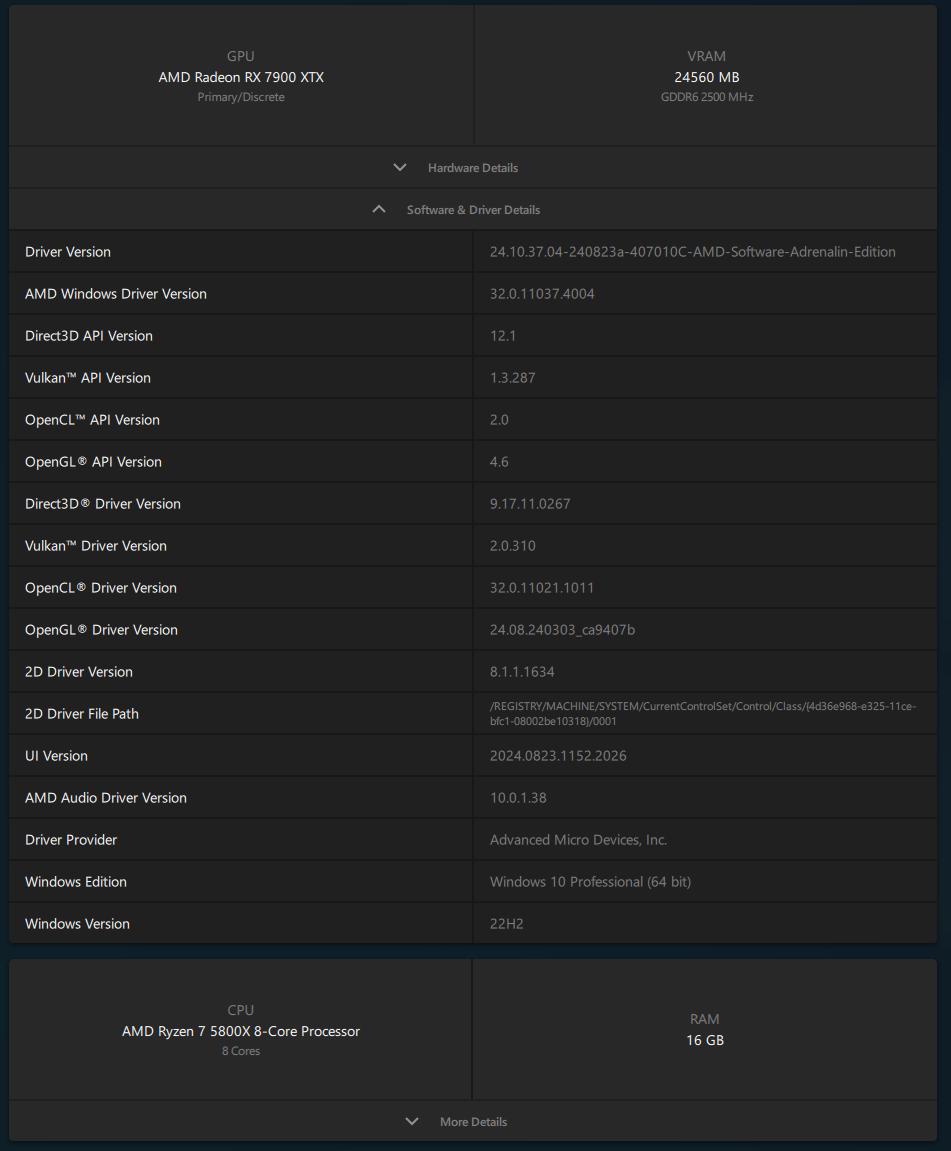Click the Windows Version label
Image resolution: width=951 pixels, height=1151 pixels.
pyautogui.click(x=77, y=923)
